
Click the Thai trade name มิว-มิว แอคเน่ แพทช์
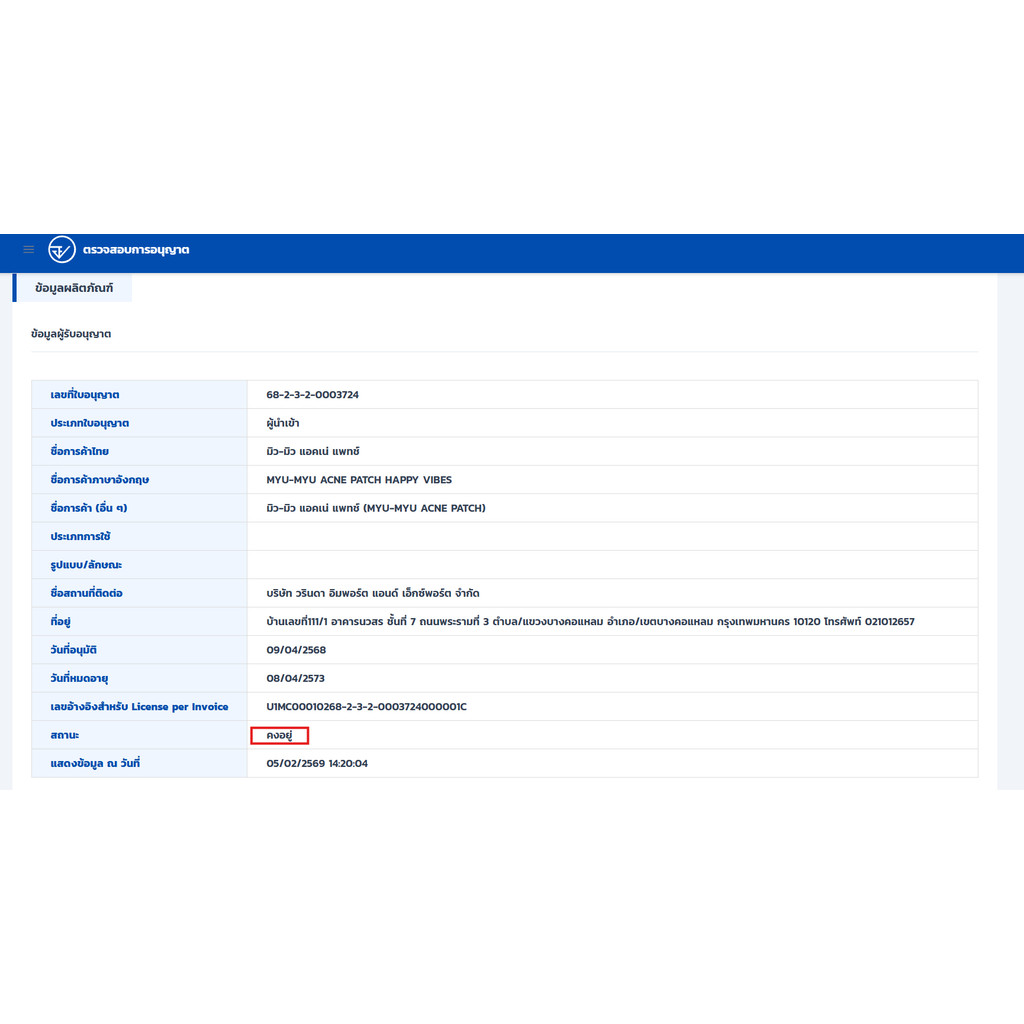click(313, 451)
